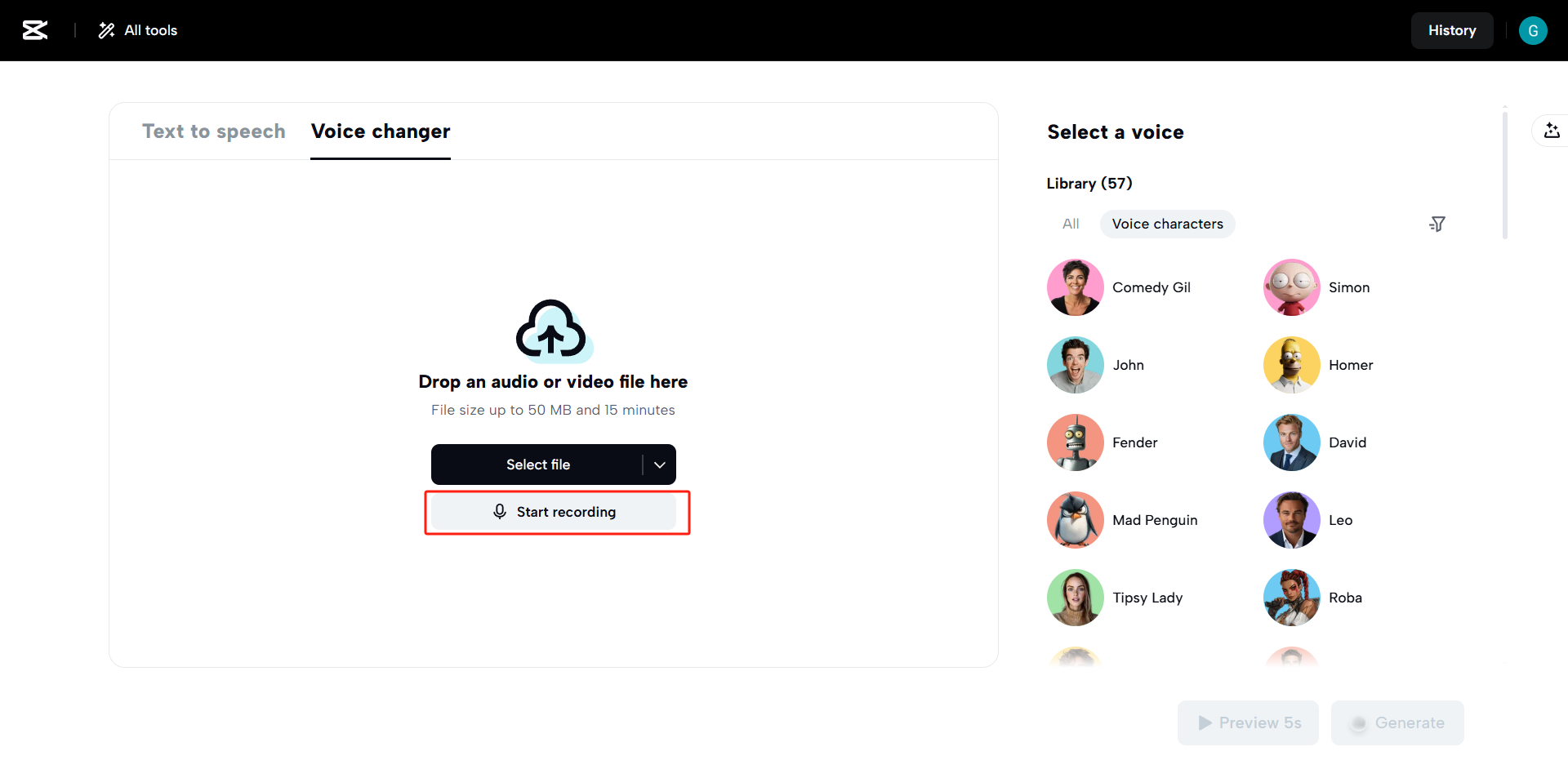Select the Voice changer tab
The image size is (1568, 778).
point(381,131)
